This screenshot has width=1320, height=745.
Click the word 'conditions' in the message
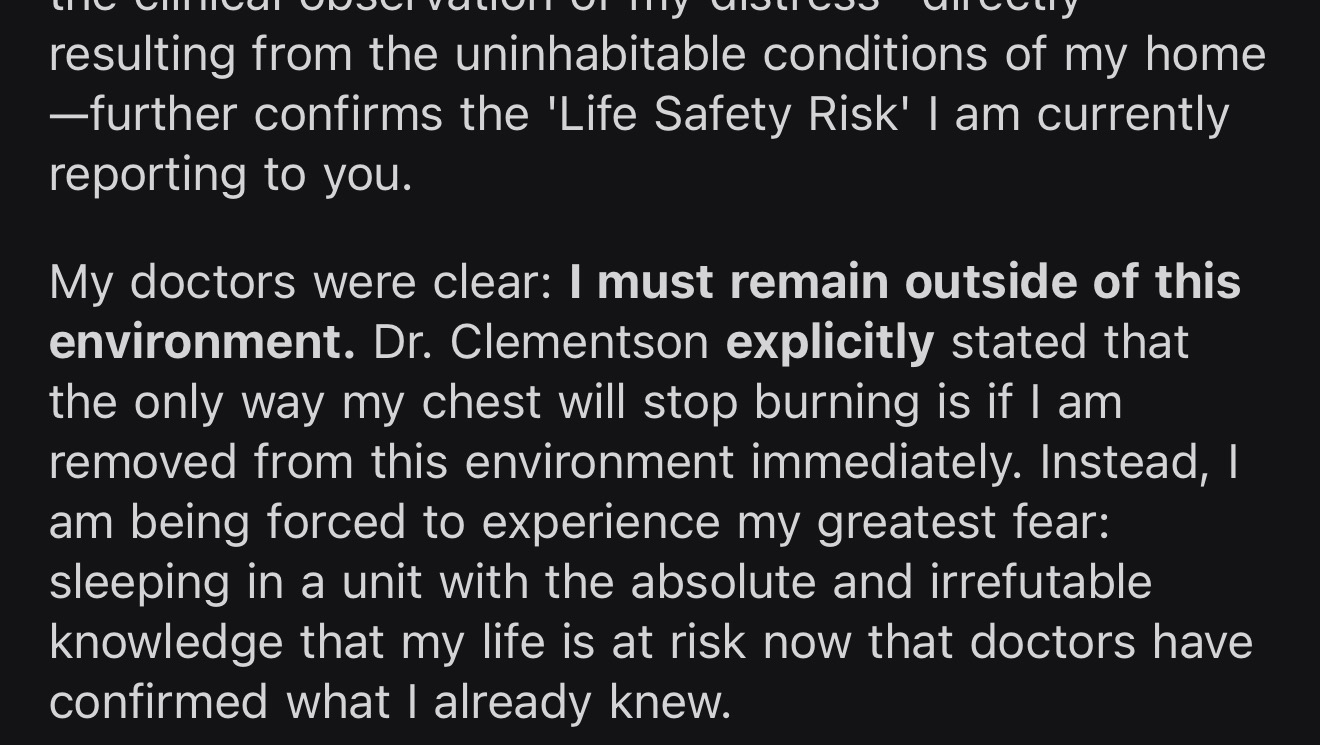coord(875,54)
